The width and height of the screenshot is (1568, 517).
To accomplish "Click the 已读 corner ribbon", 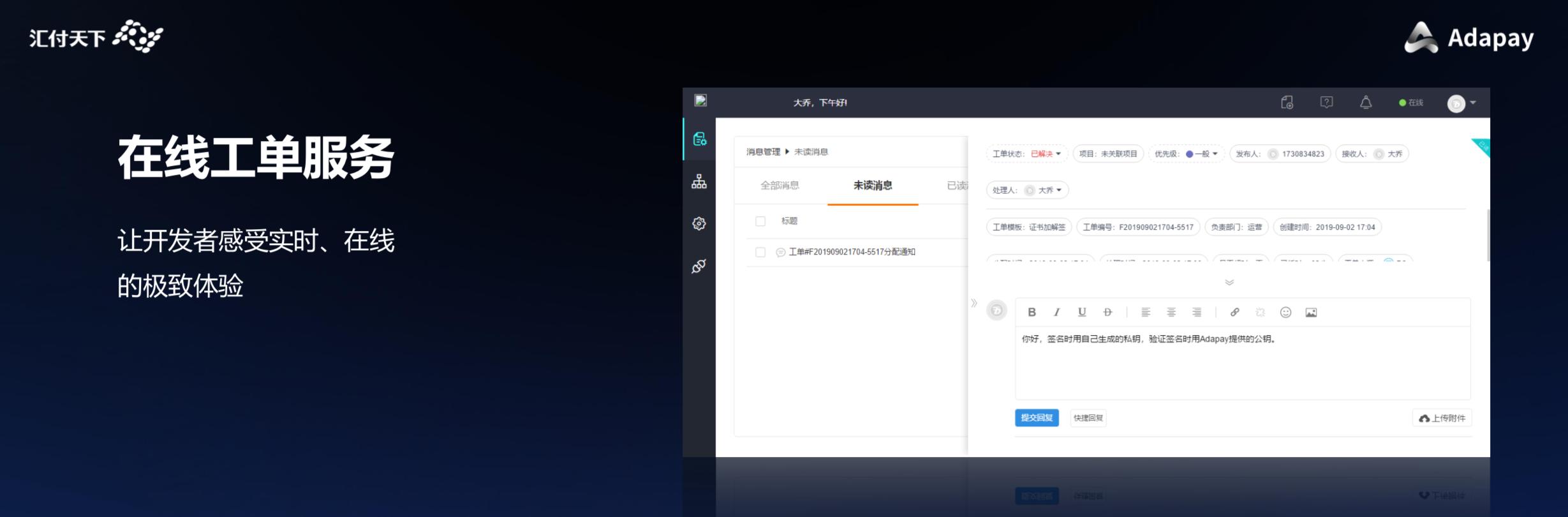I will [1483, 146].
